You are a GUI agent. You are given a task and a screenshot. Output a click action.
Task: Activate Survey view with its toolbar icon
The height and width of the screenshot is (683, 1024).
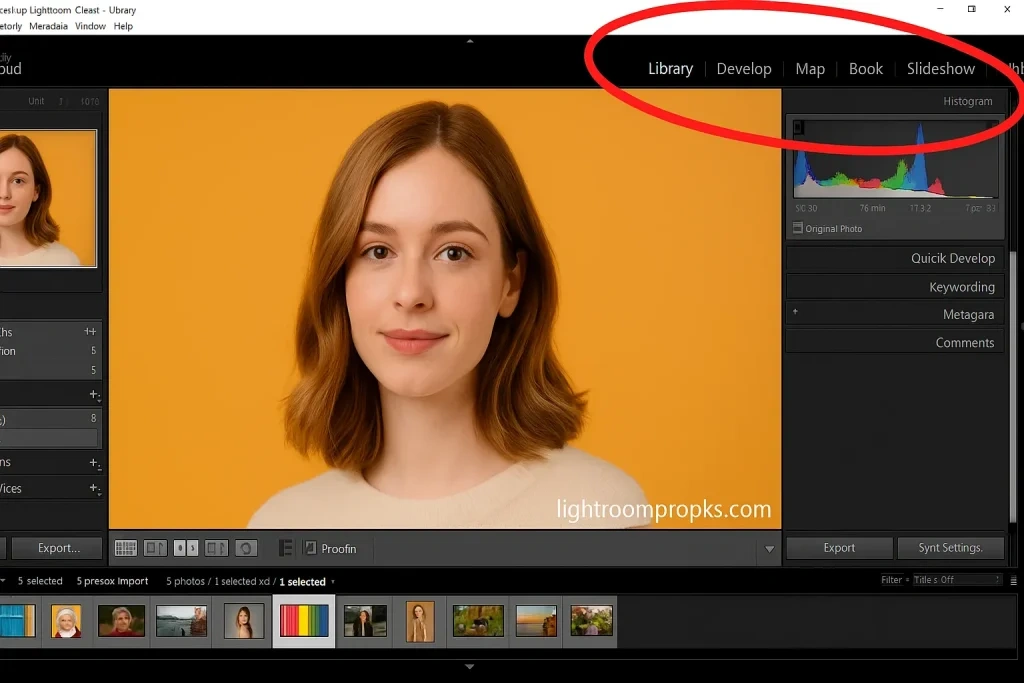[214, 548]
